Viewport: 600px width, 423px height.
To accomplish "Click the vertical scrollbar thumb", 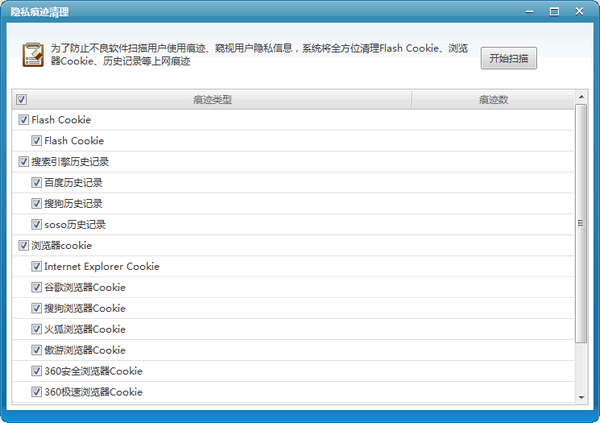I will [x=581, y=223].
